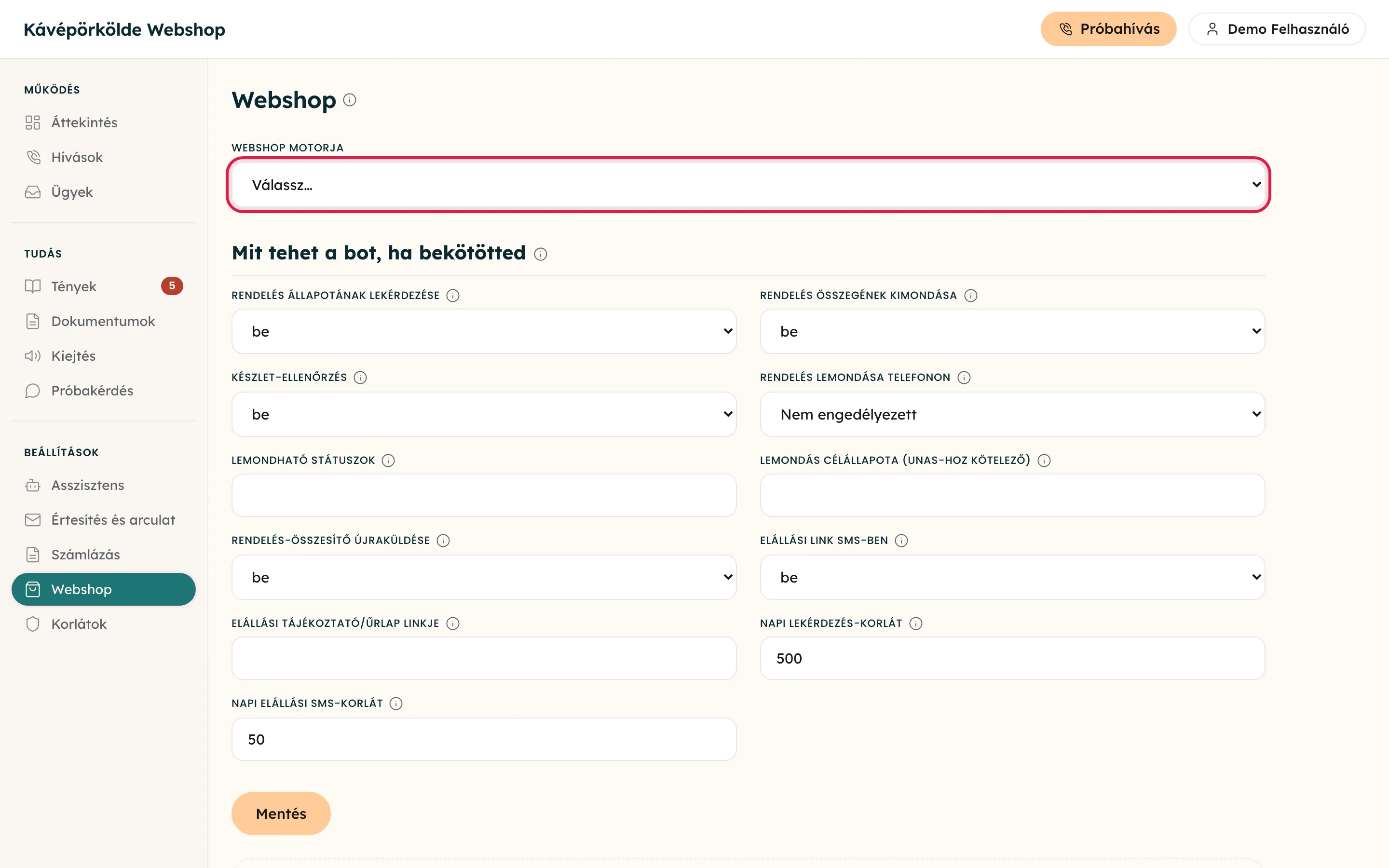Show info for Napi lekérdezés-korlát

click(916, 624)
